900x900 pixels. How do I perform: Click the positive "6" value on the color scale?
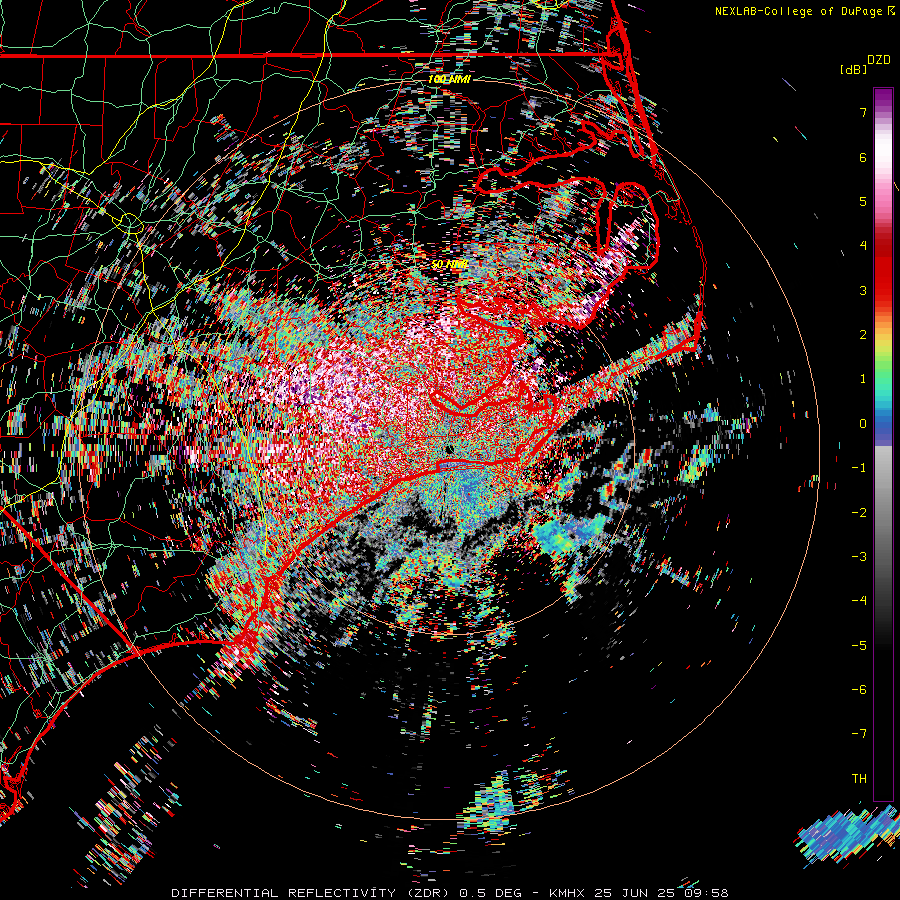(863, 157)
